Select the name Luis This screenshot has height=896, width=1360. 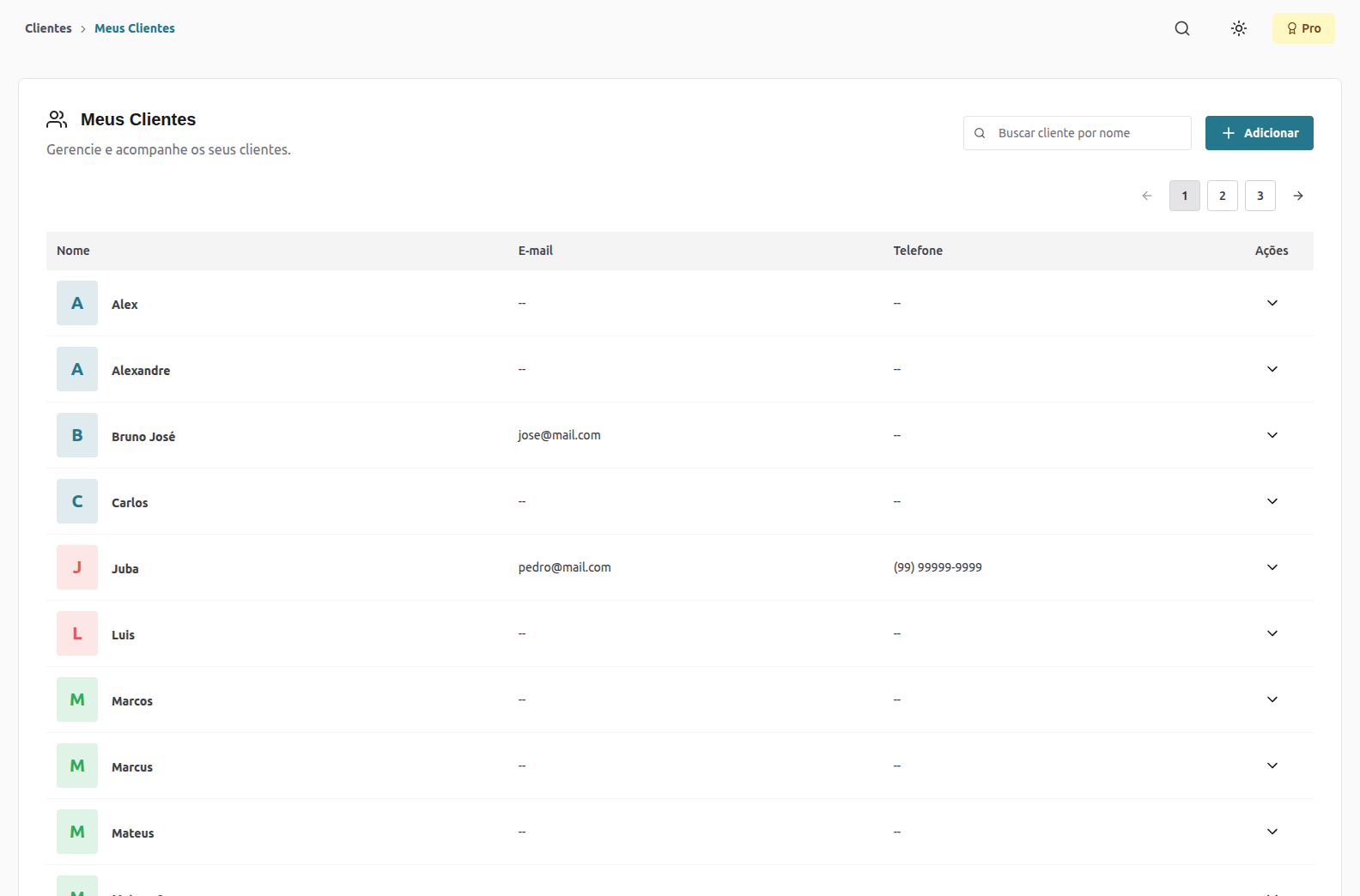click(123, 635)
